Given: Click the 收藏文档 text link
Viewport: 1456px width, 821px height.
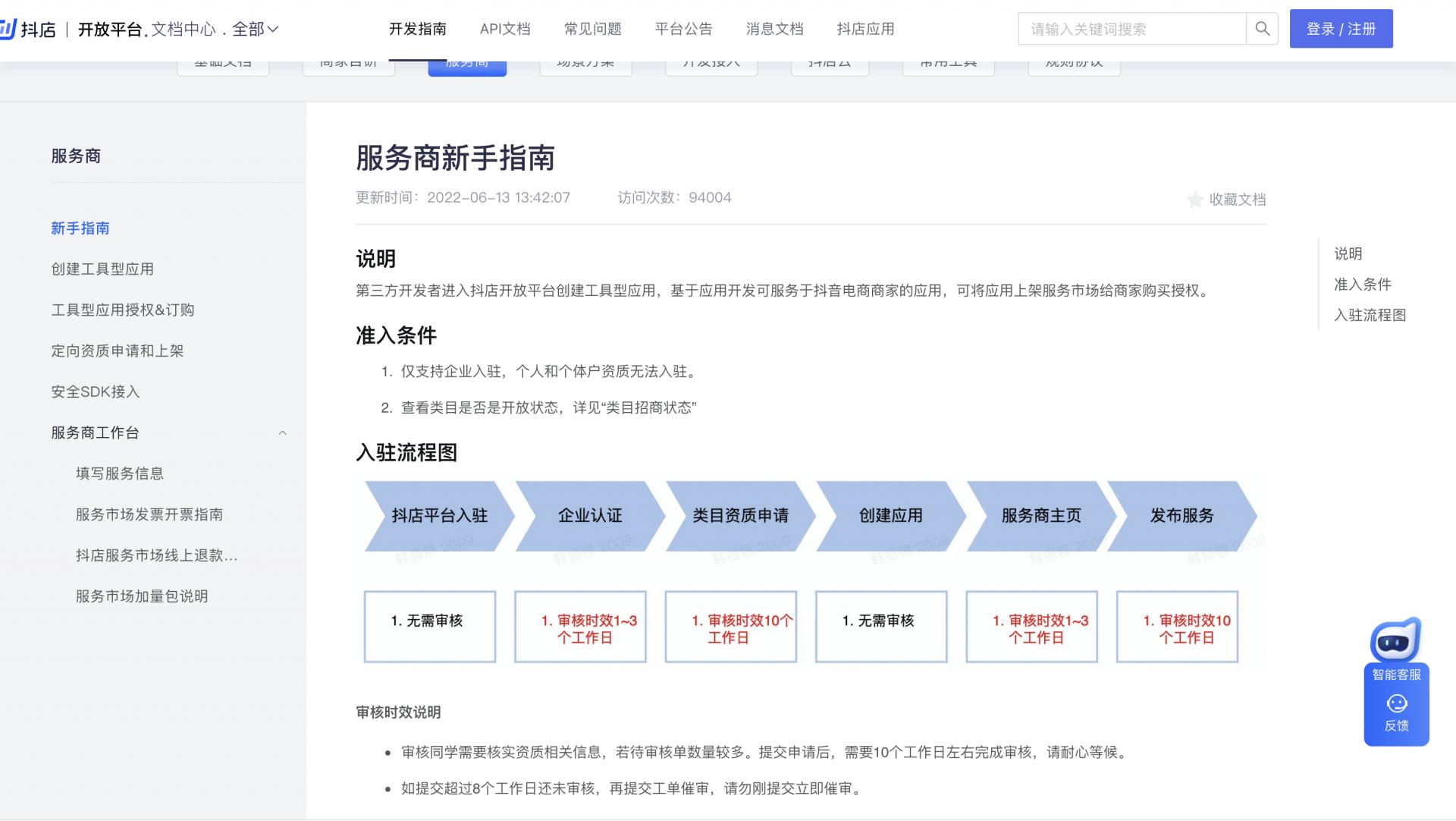Looking at the screenshot, I should (x=1238, y=200).
